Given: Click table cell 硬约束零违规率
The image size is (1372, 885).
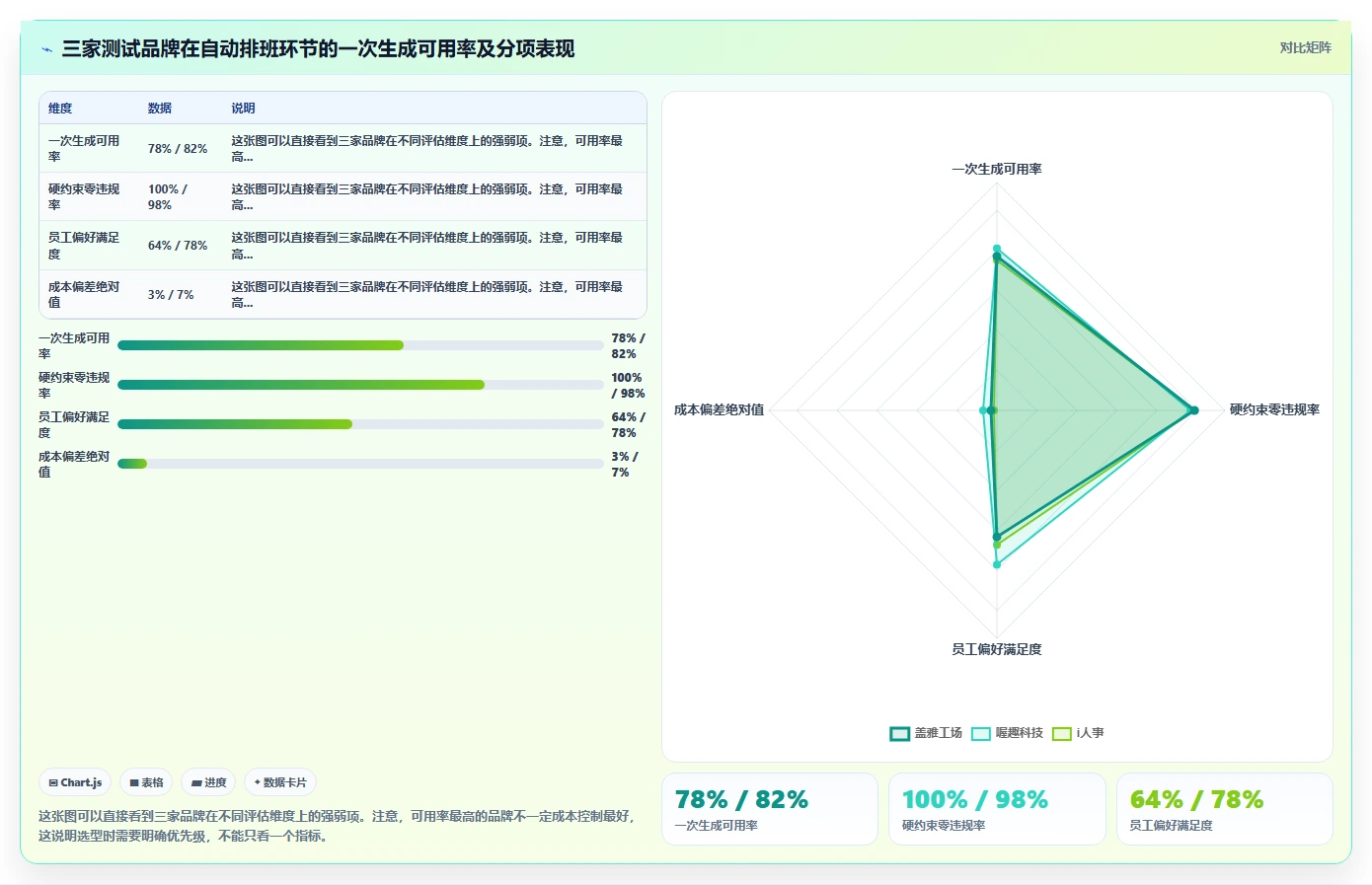Looking at the screenshot, I should tap(85, 197).
